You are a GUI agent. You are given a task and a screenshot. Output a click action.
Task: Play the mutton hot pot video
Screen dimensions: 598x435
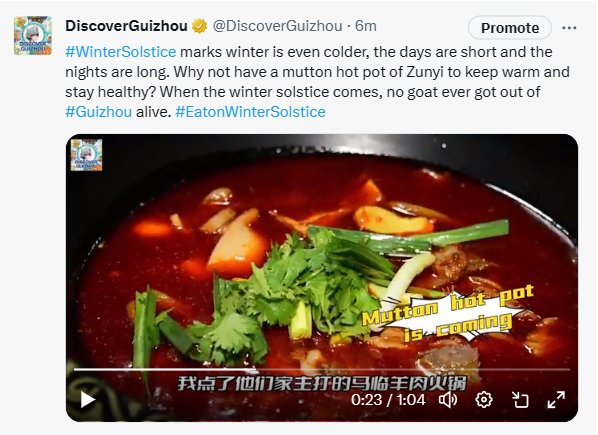(88, 400)
